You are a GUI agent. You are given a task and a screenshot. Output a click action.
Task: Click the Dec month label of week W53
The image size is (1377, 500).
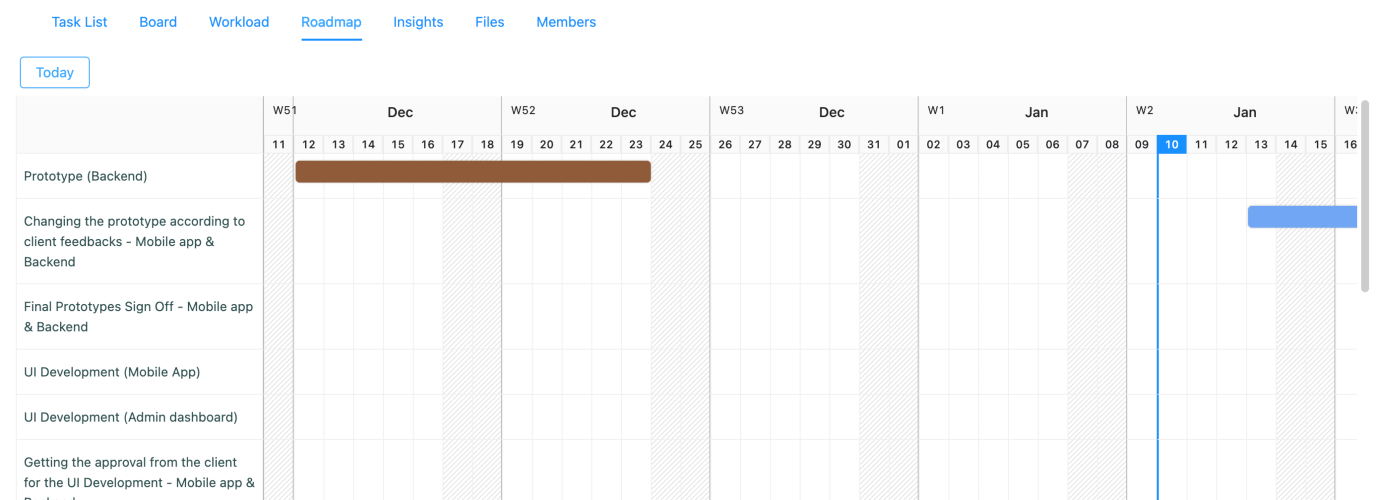(x=831, y=112)
